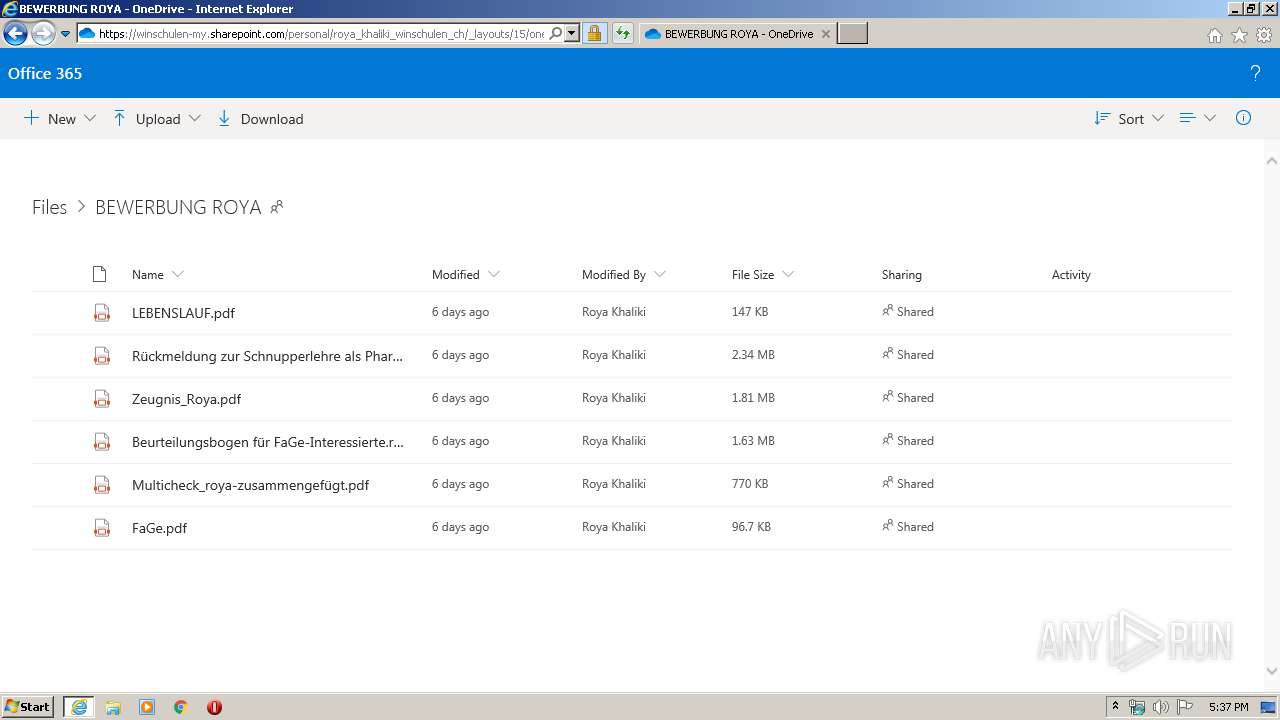Image resolution: width=1280 pixels, height=720 pixels.
Task: Launch the media player taskbar icon
Action: (x=147, y=707)
